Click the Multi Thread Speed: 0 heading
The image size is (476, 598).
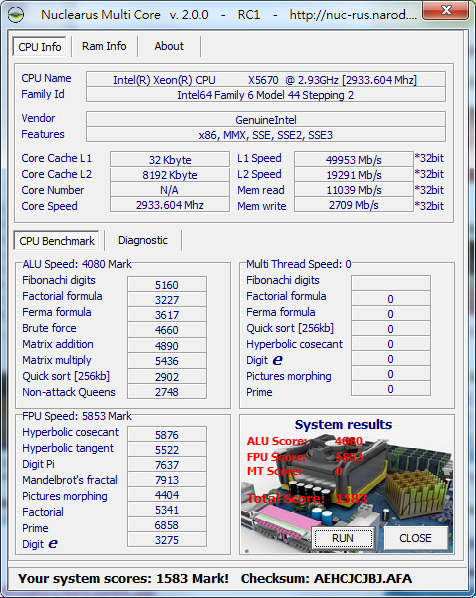click(x=299, y=264)
